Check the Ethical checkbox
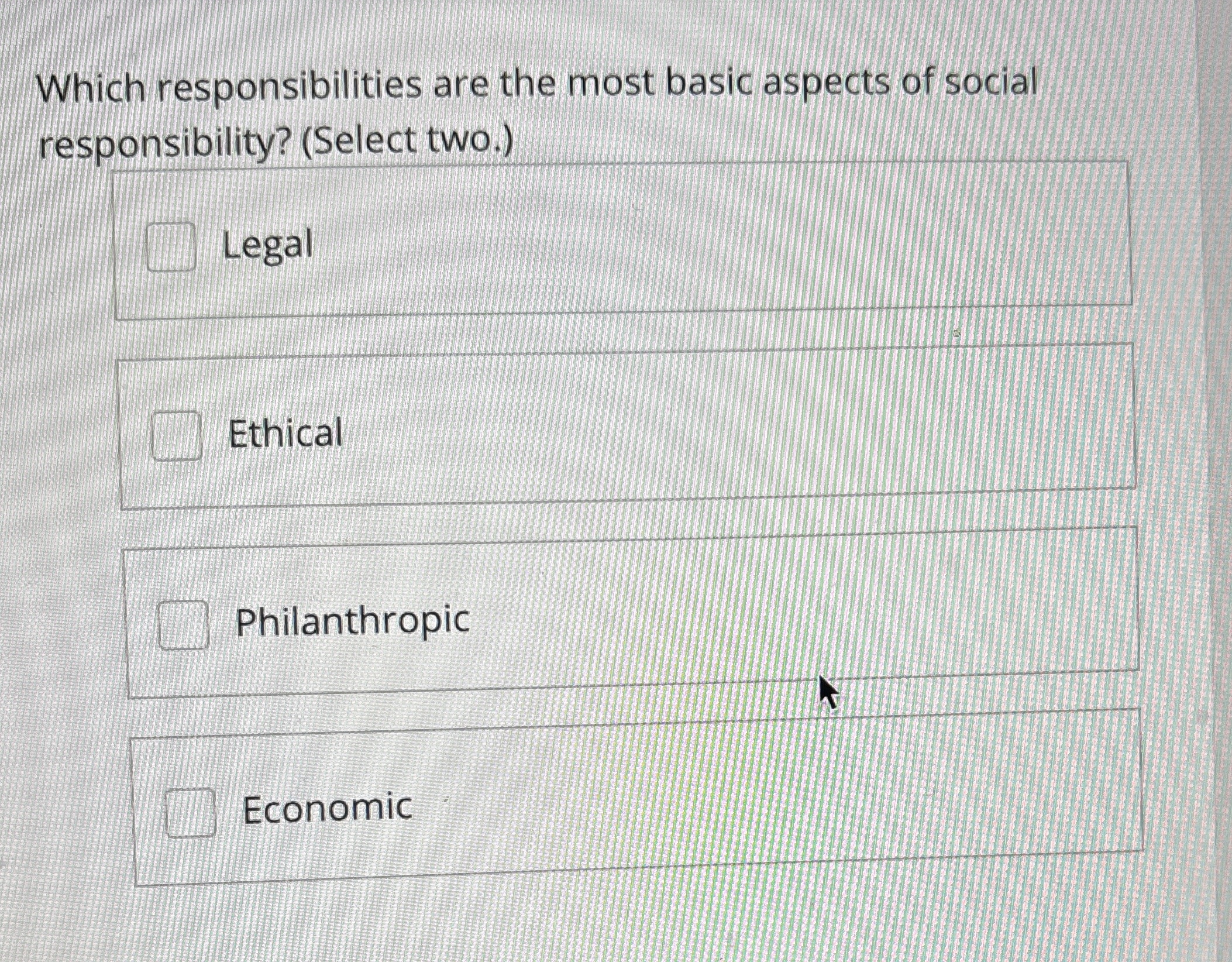The height and width of the screenshot is (962, 1232). click(x=177, y=436)
